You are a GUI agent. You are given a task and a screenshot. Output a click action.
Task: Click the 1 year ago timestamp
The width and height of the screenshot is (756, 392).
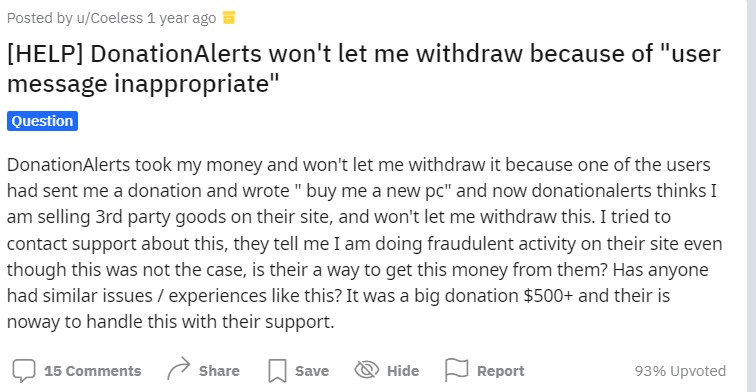click(181, 18)
